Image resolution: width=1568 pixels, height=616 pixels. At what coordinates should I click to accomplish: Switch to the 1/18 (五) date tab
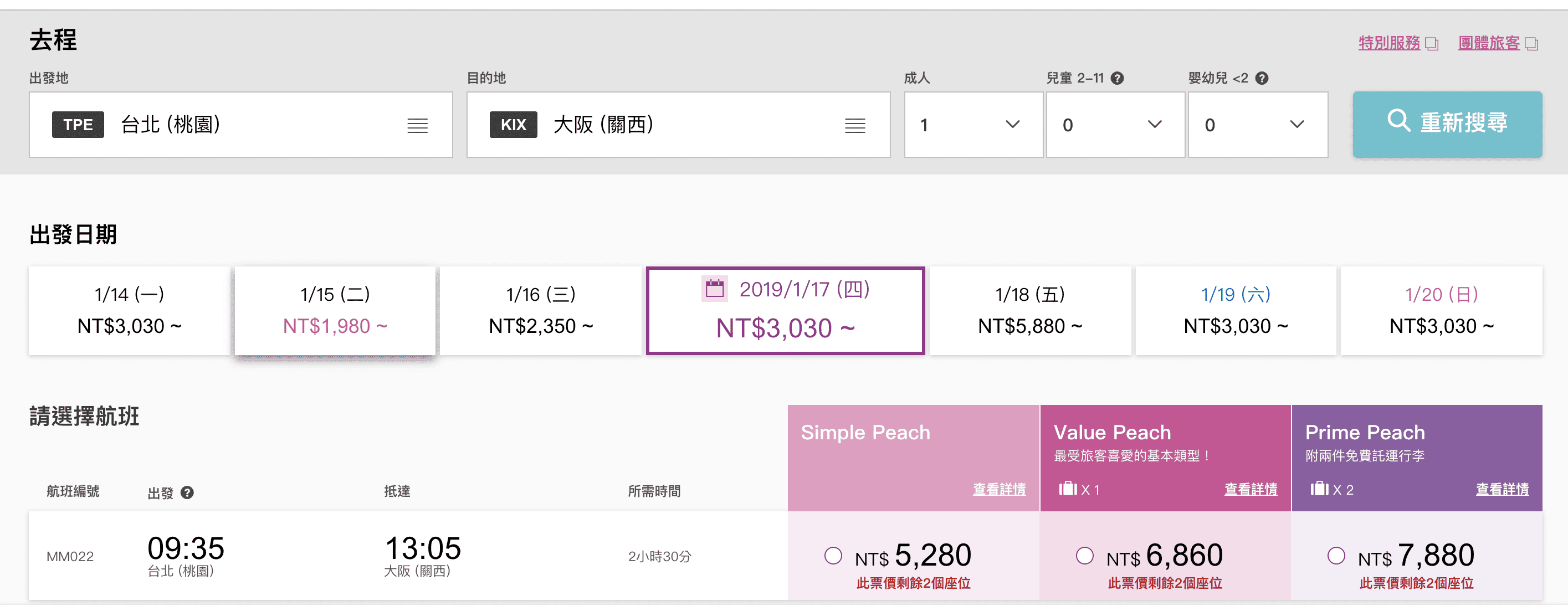click(1030, 310)
